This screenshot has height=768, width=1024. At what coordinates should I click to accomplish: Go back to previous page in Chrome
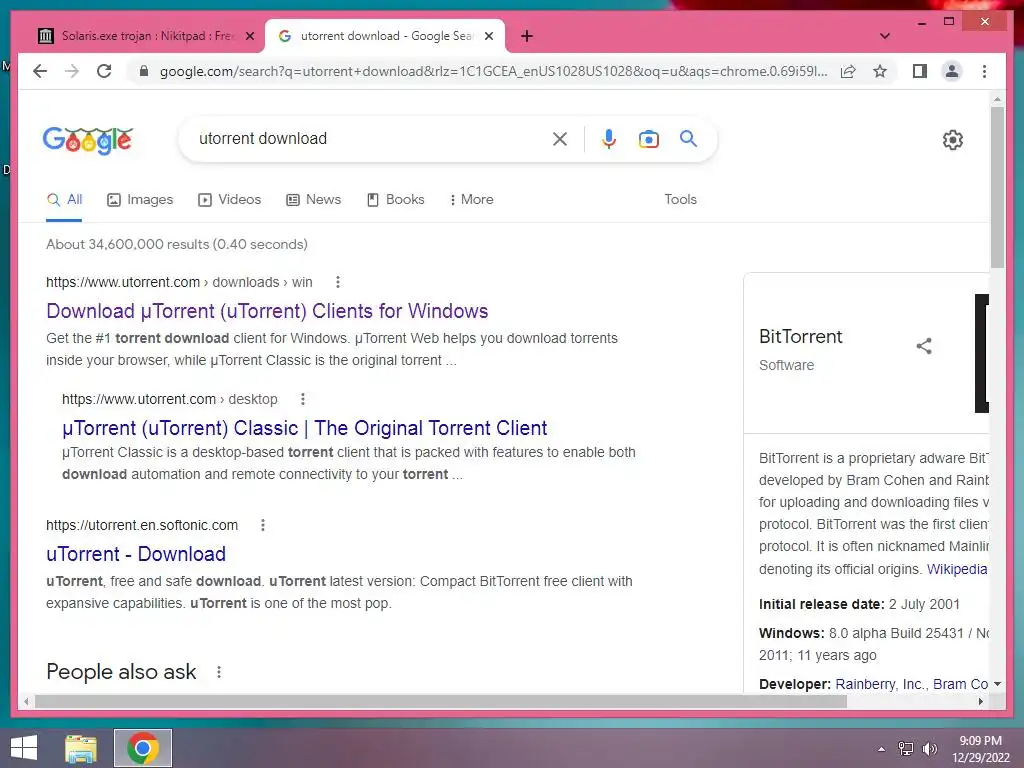point(40,71)
